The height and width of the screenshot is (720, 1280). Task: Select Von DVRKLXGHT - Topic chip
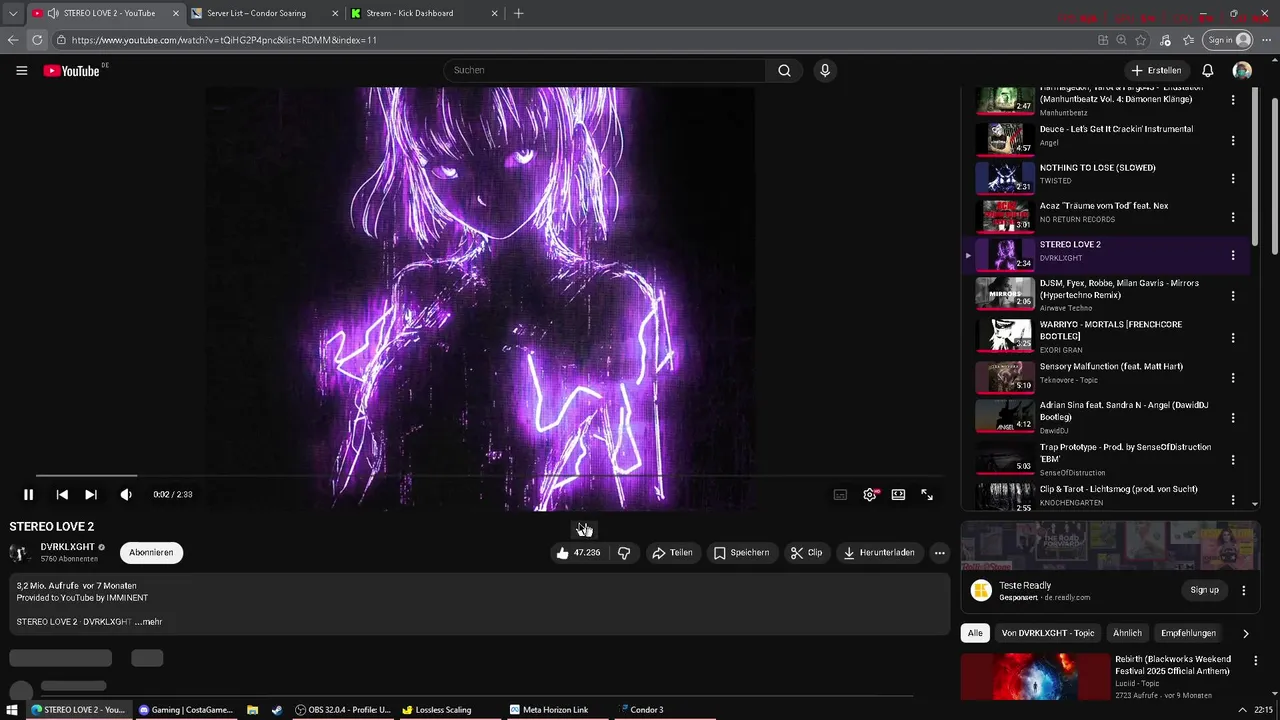(1048, 633)
